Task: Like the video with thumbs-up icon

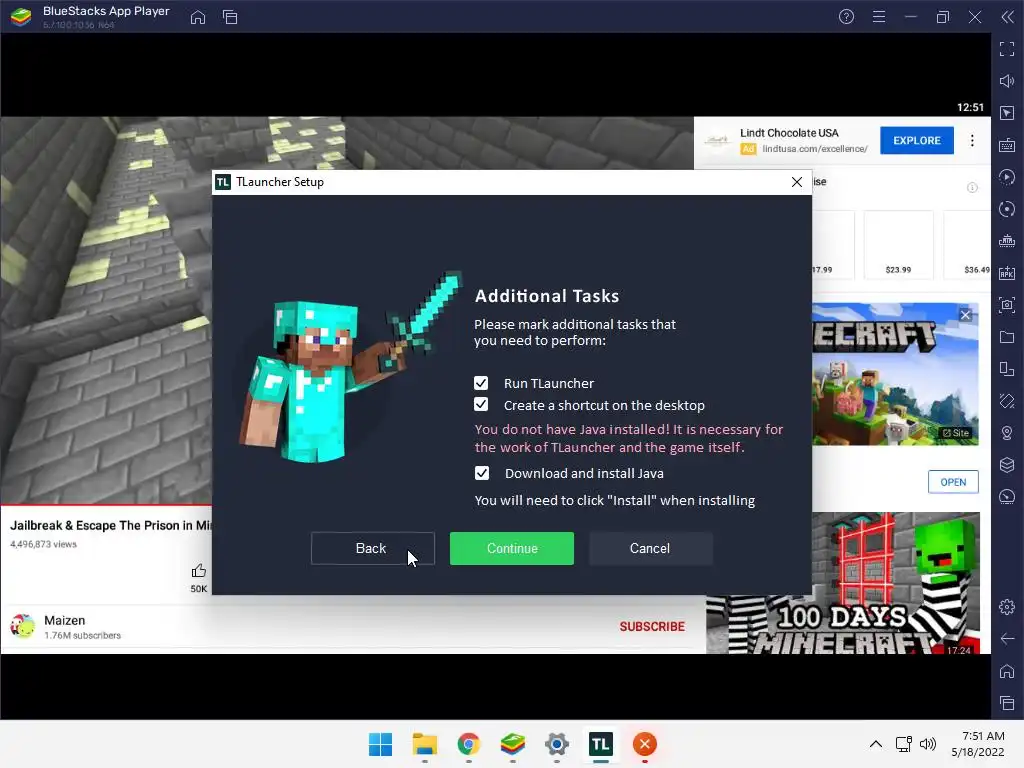Action: [x=199, y=571]
